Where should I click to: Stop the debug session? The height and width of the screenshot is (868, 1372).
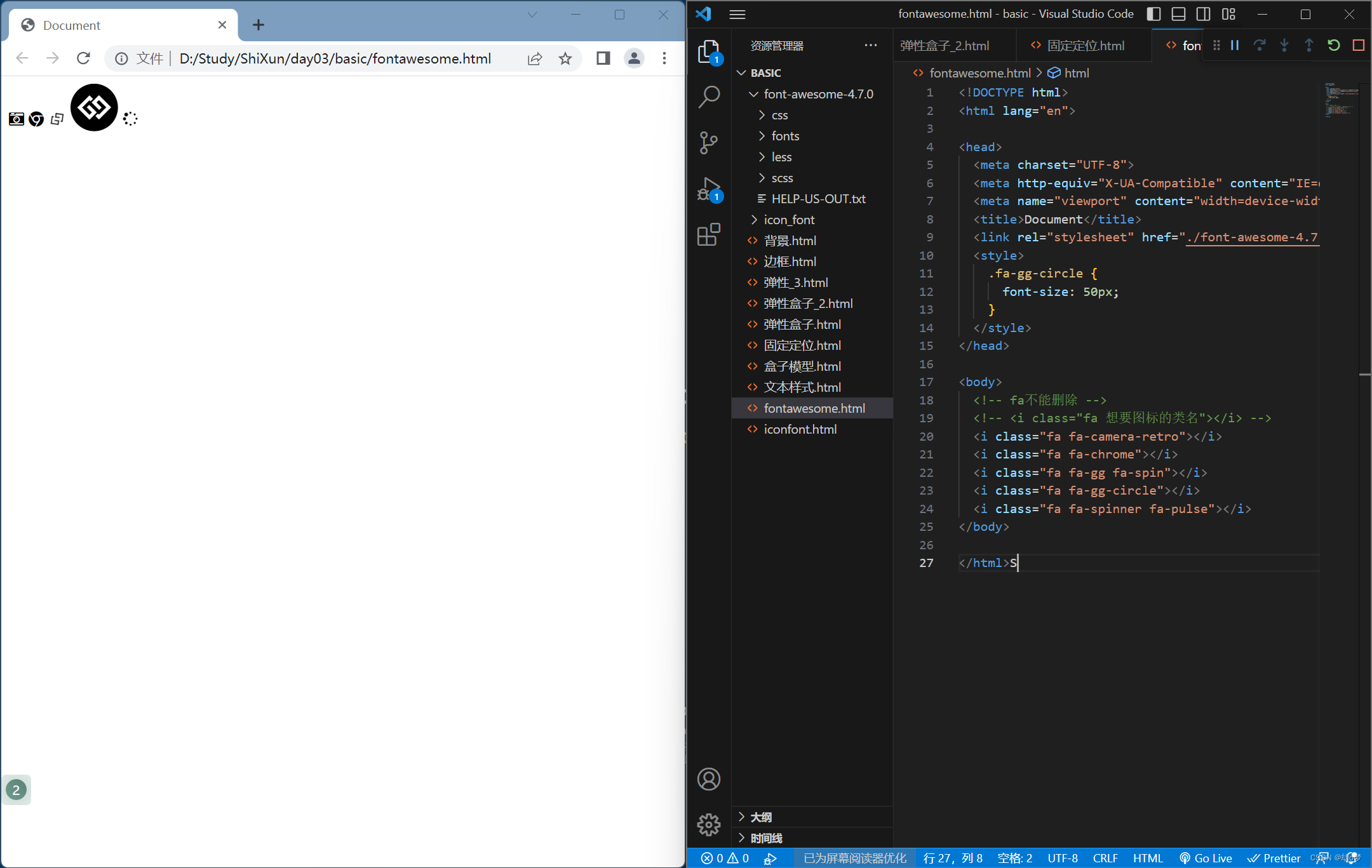[x=1359, y=45]
